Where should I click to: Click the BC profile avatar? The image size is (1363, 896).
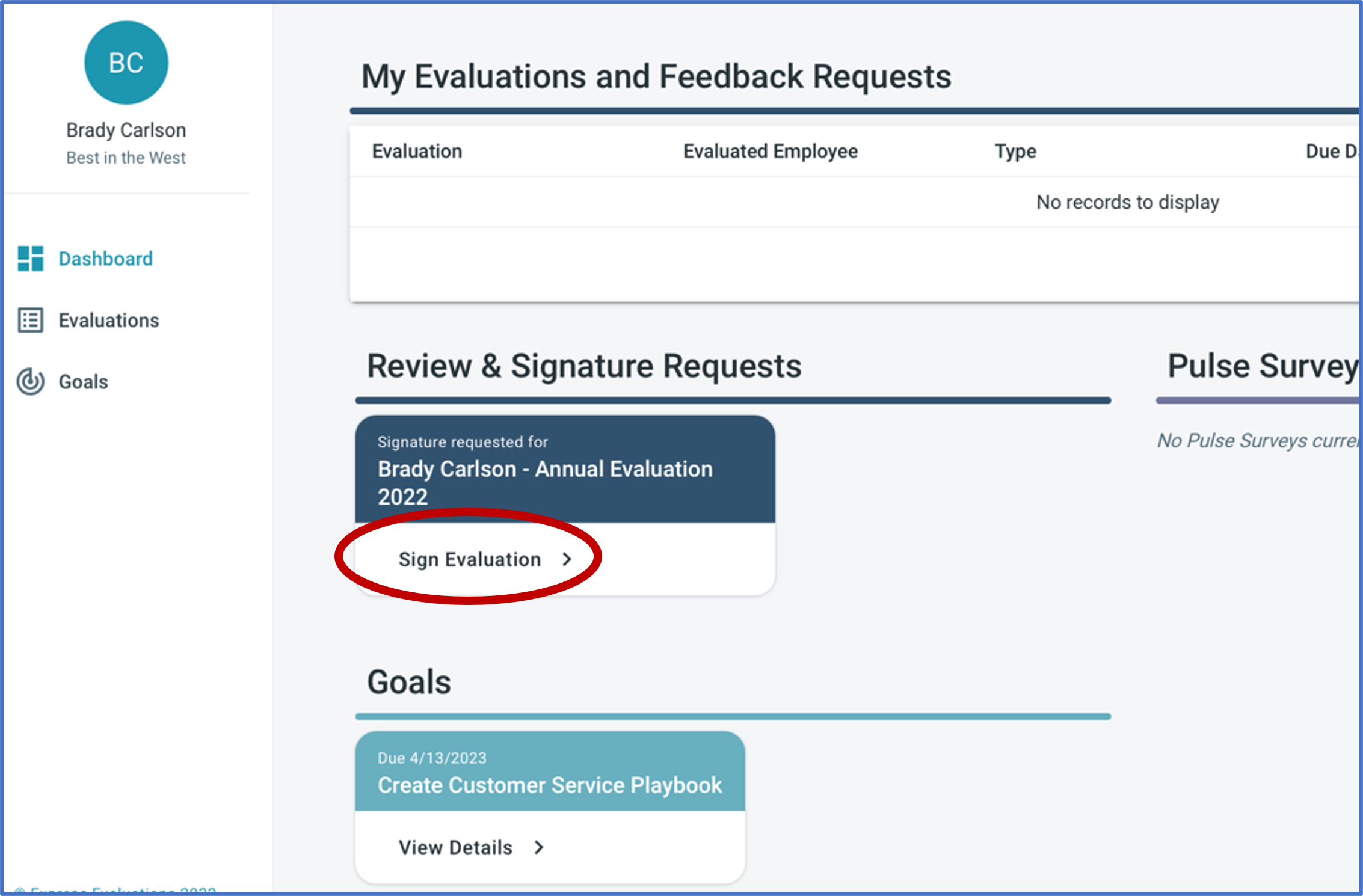[126, 63]
